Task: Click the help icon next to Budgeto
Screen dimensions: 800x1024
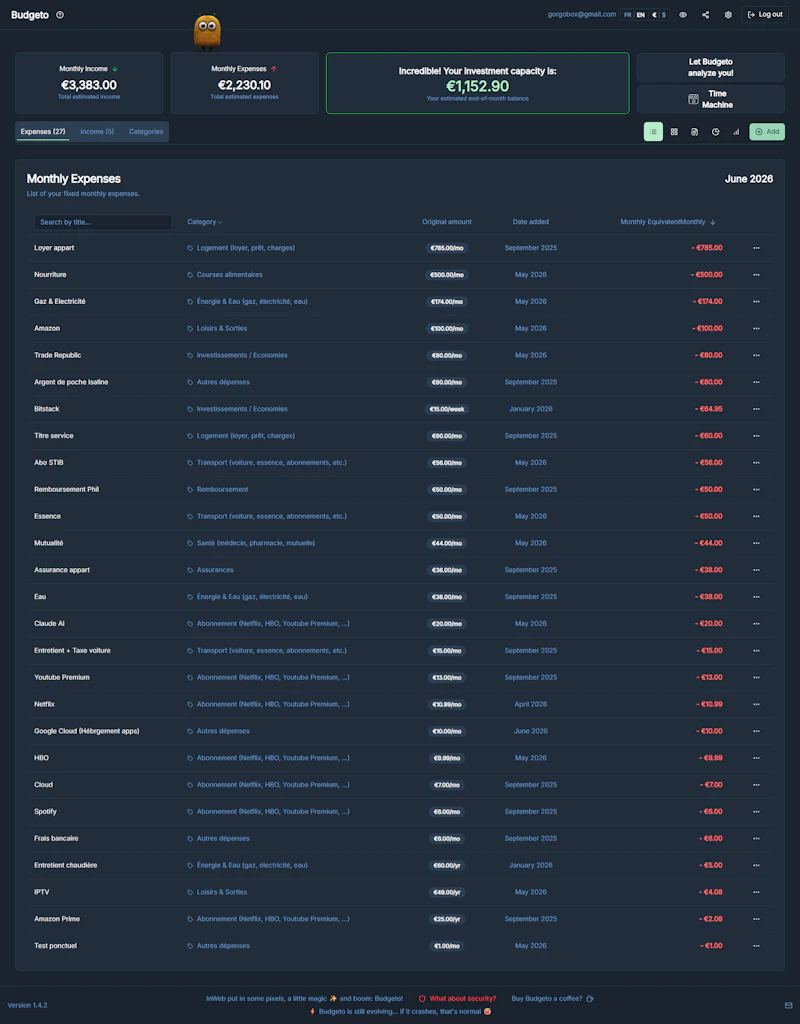Action: click(60, 15)
